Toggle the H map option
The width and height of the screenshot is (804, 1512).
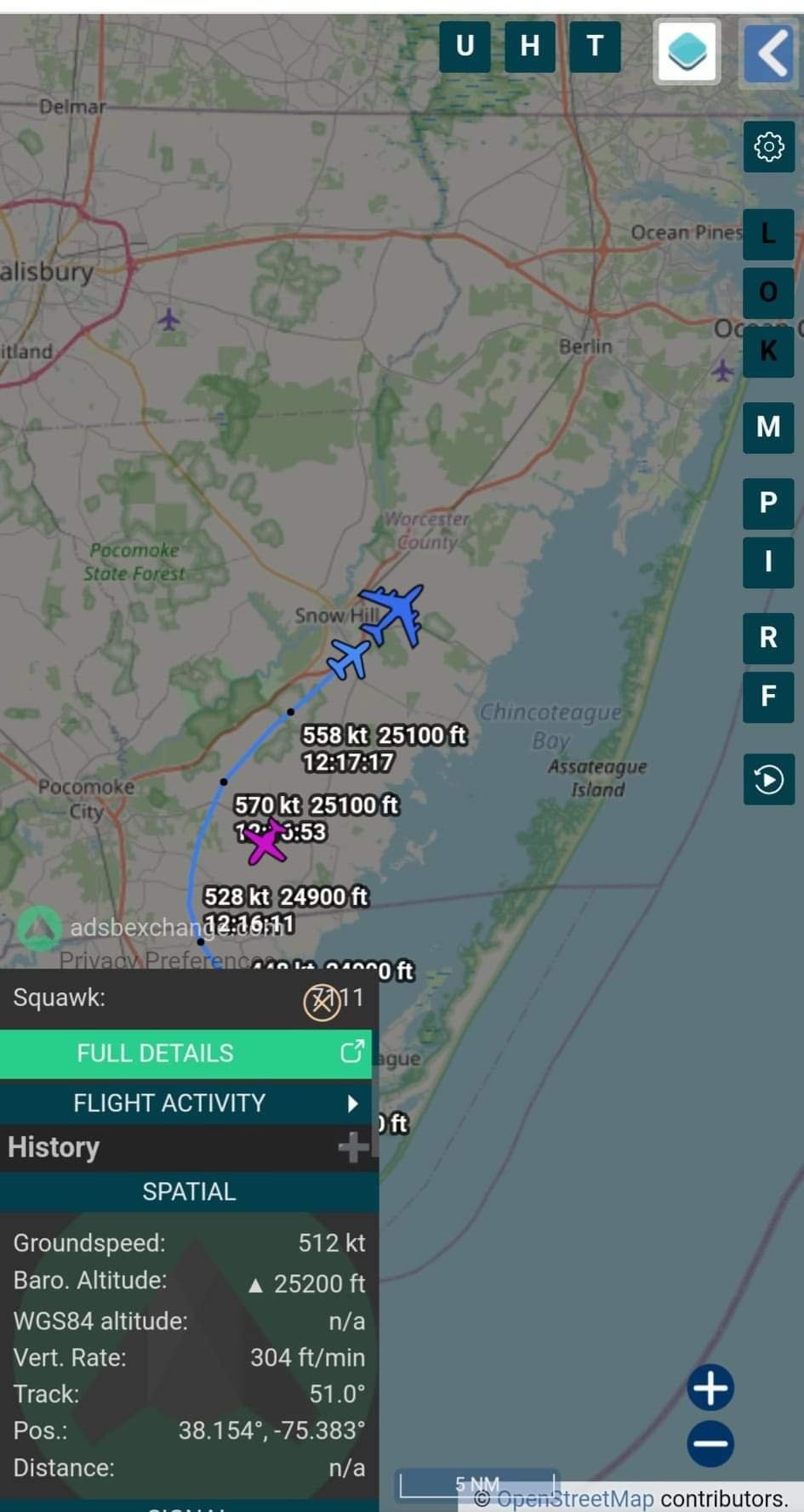point(530,47)
